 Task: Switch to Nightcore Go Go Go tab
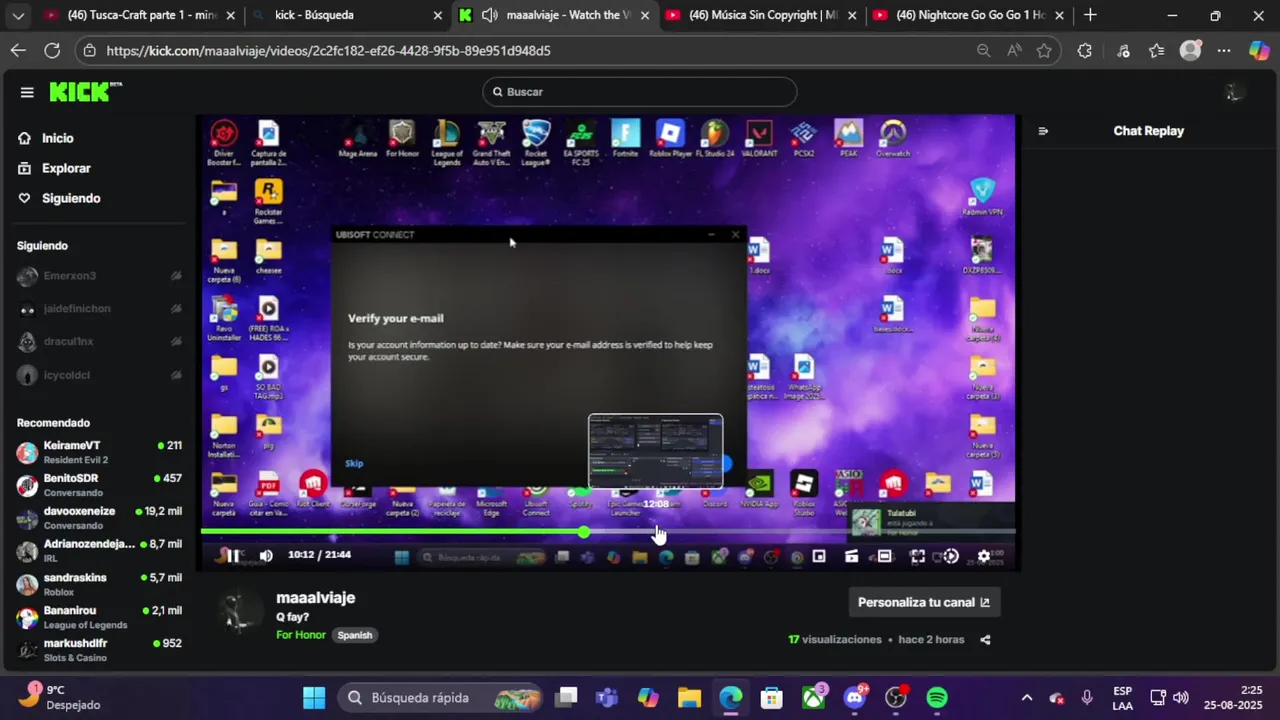pos(965,15)
